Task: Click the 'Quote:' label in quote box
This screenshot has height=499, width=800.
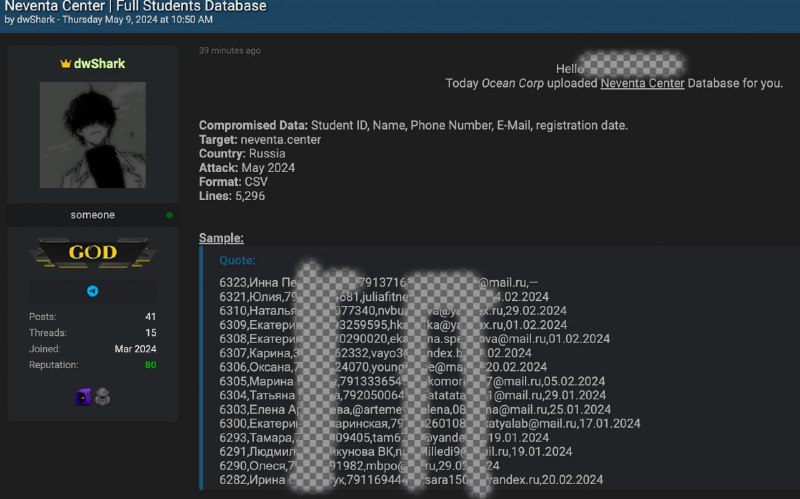Action: 237,260
